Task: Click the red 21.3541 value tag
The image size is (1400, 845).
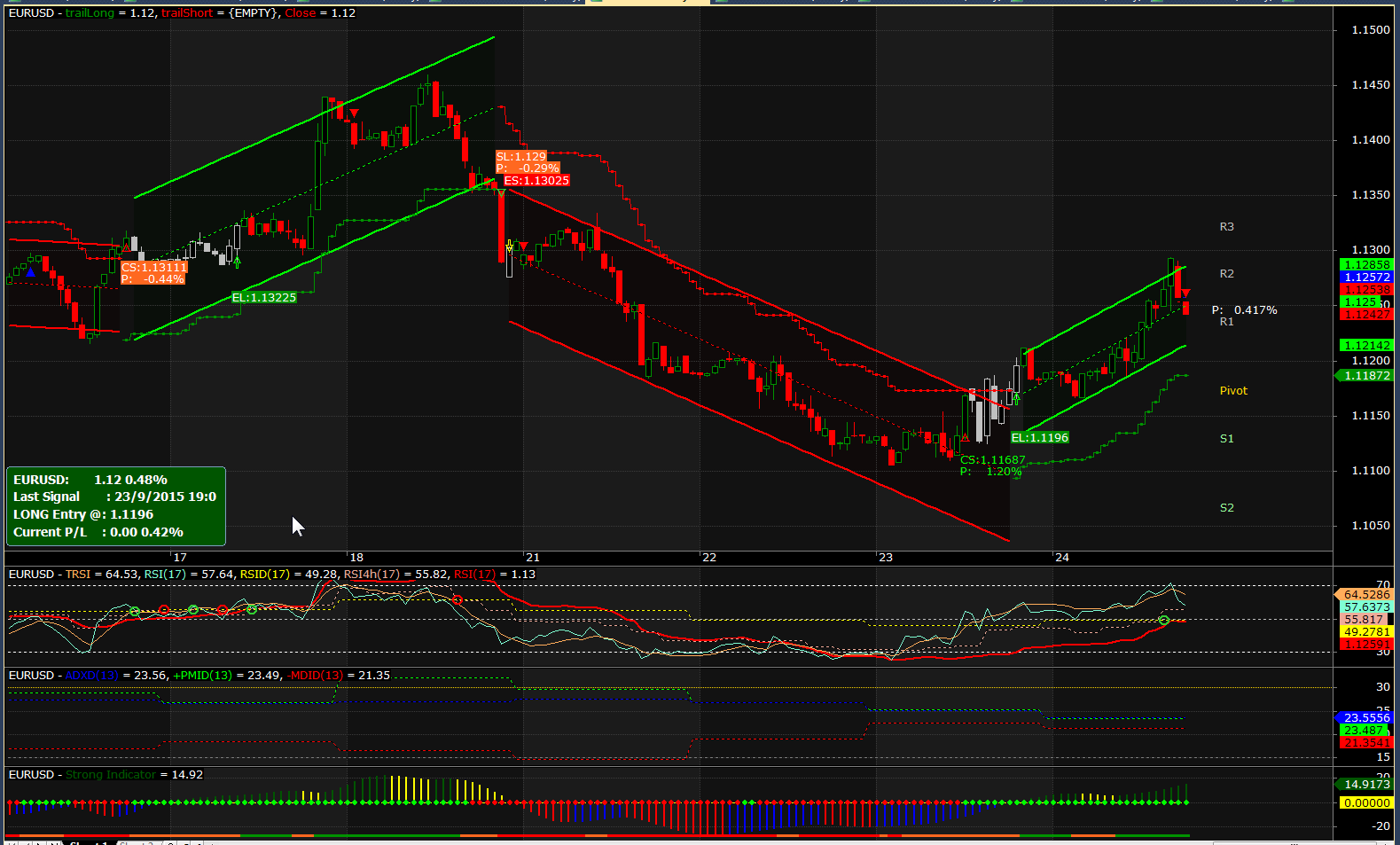Action: click(x=1366, y=742)
